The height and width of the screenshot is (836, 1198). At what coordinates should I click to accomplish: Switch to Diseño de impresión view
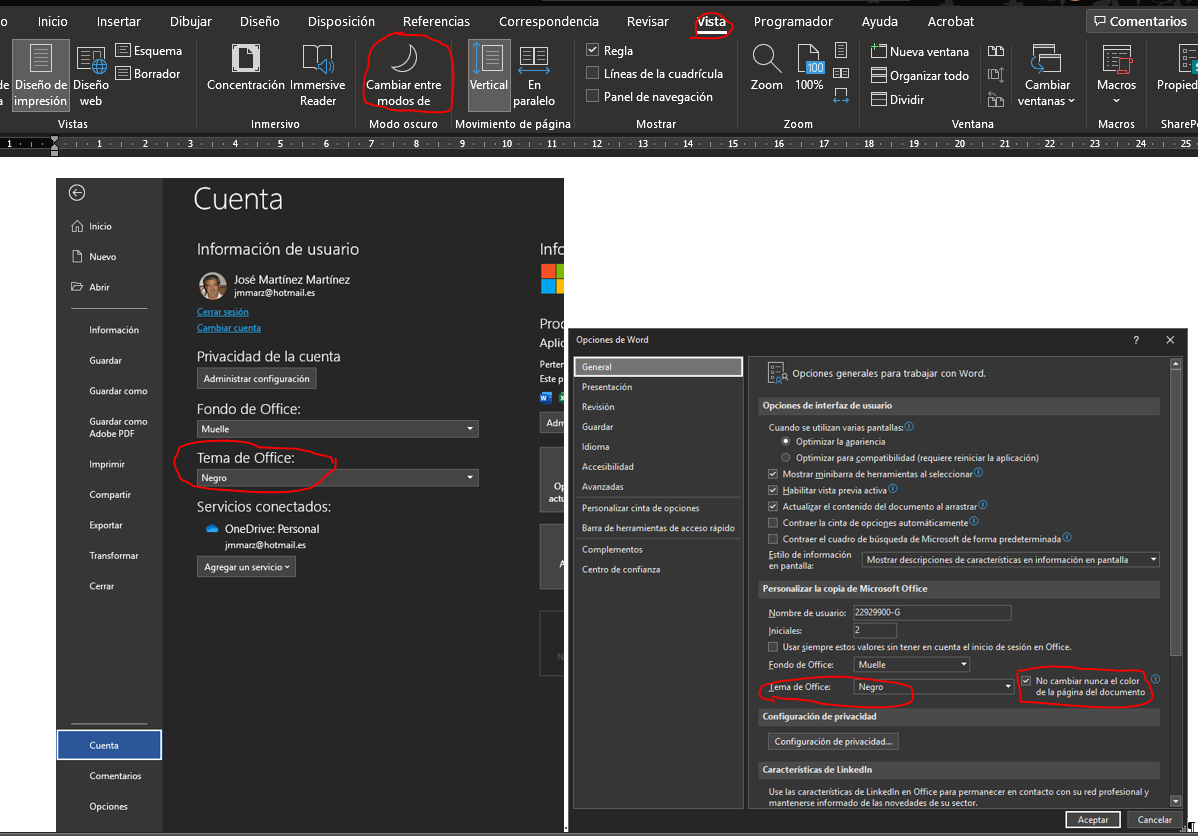coord(41,75)
